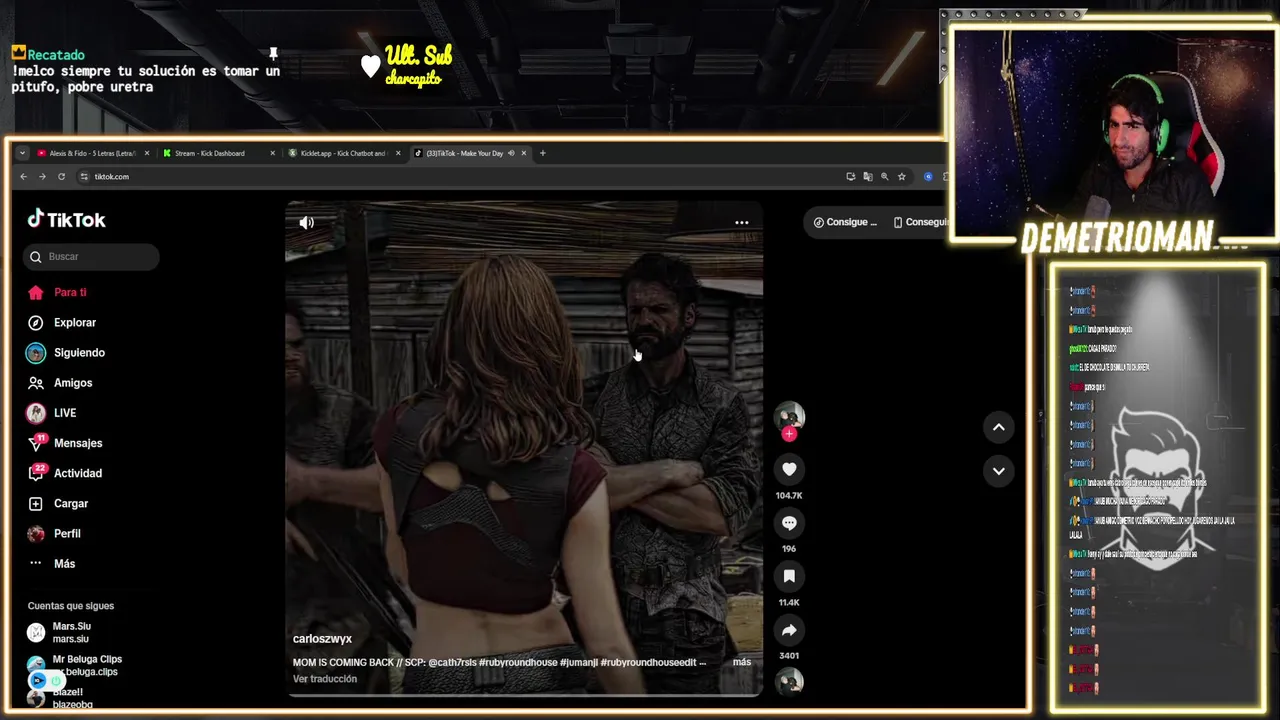Click the 104.7K likes count

tap(789, 496)
